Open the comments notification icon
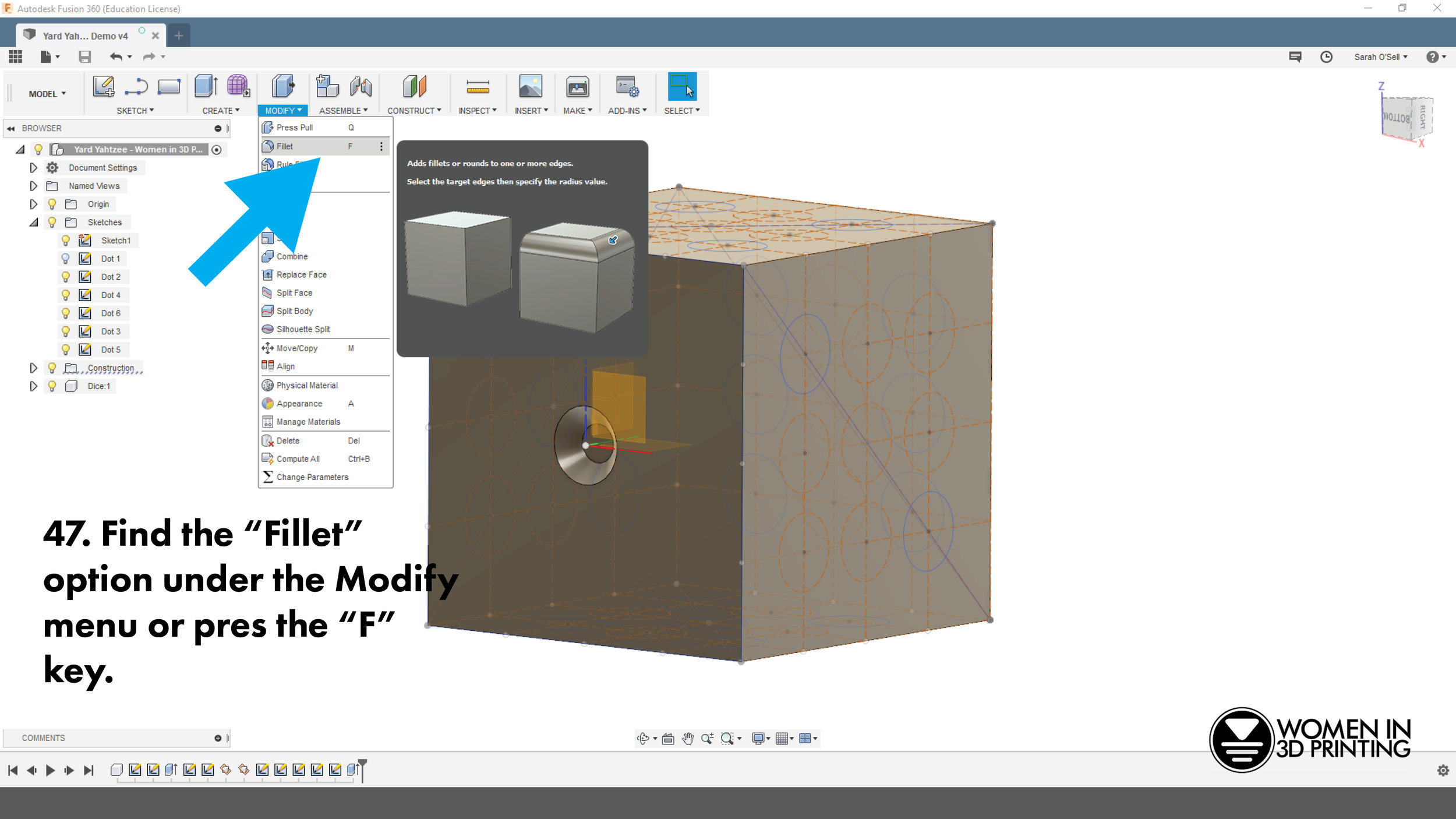 [1295, 57]
